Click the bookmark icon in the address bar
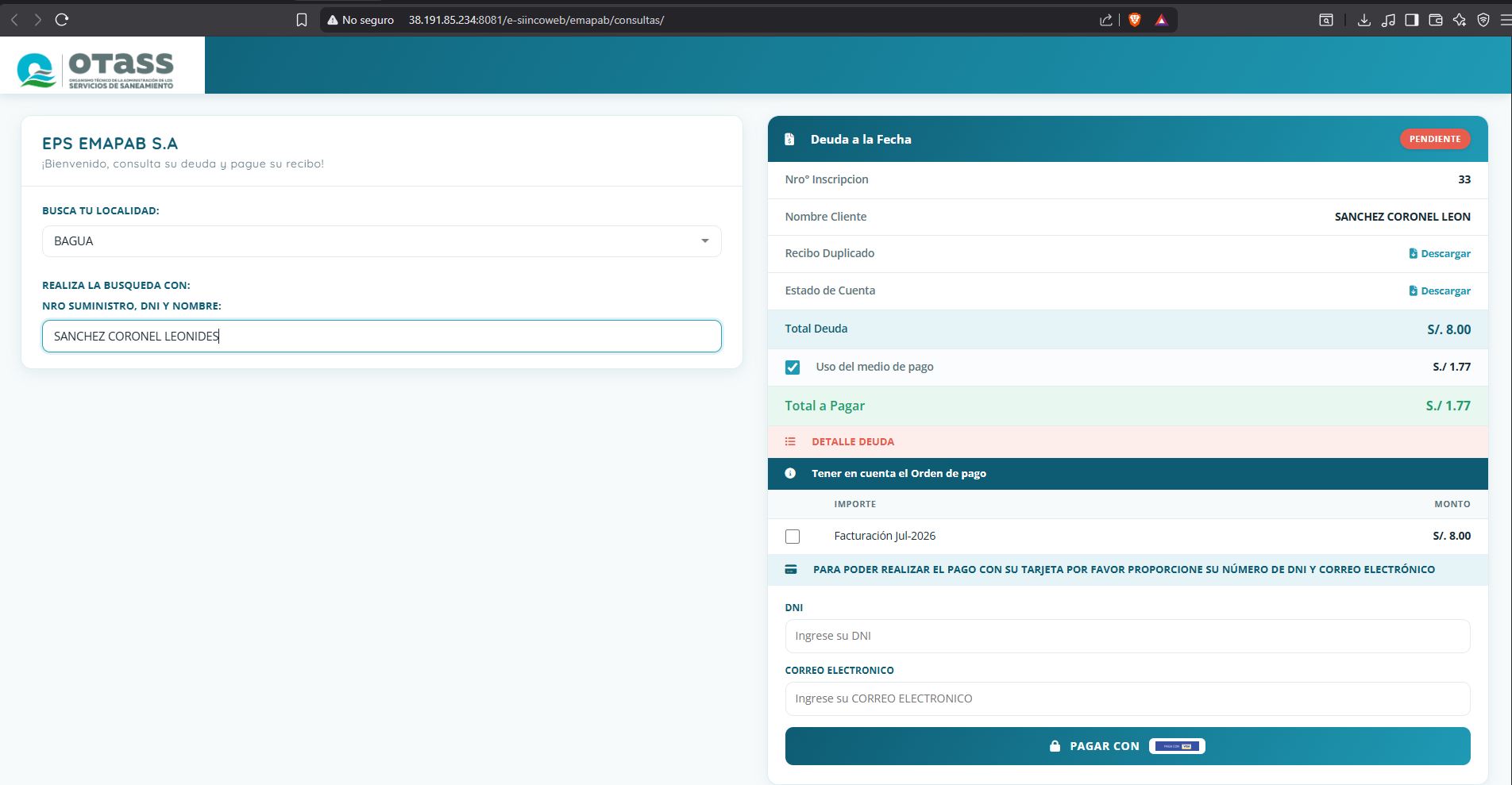 pyautogui.click(x=302, y=20)
